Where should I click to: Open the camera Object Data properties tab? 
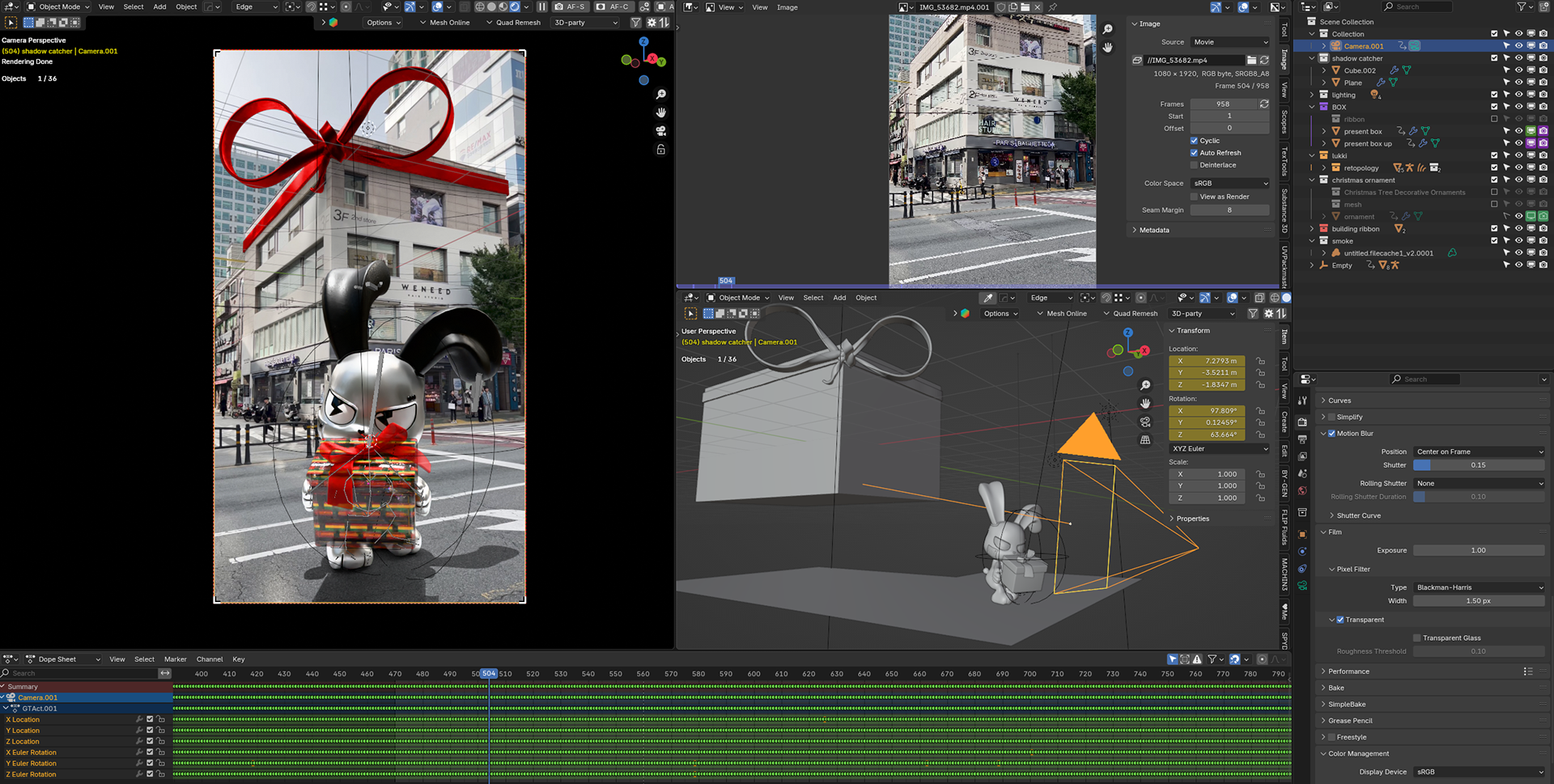[x=1302, y=586]
